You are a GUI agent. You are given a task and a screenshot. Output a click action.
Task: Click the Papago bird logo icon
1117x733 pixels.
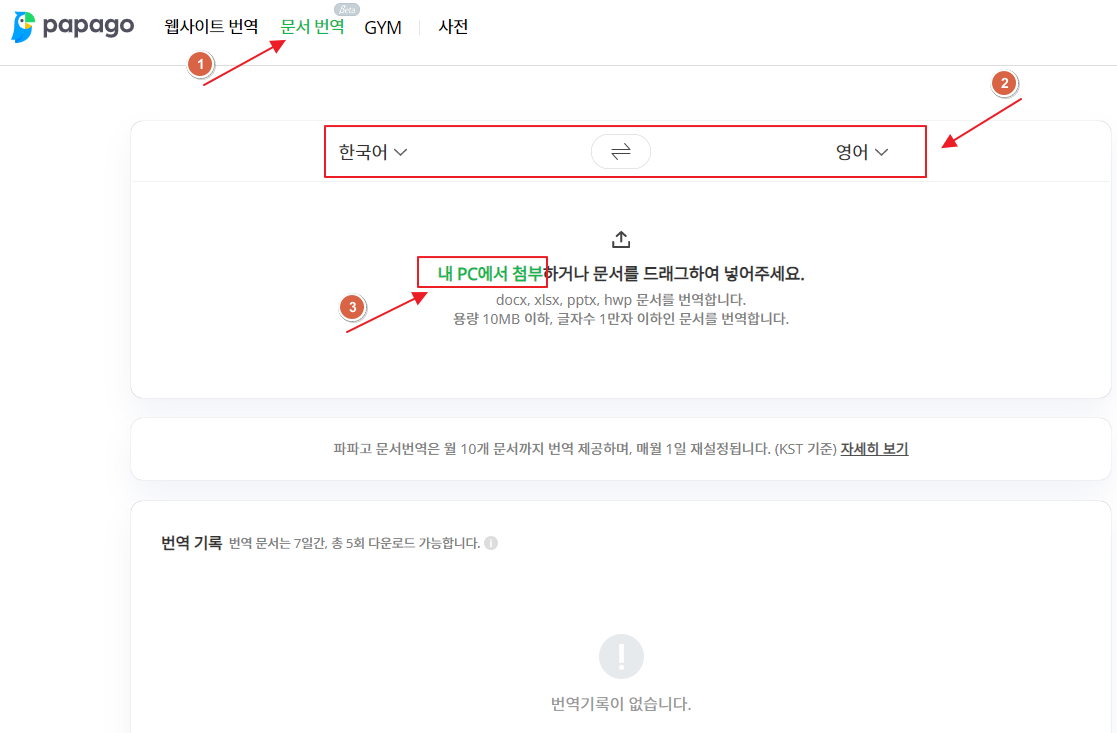(x=21, y=27)
